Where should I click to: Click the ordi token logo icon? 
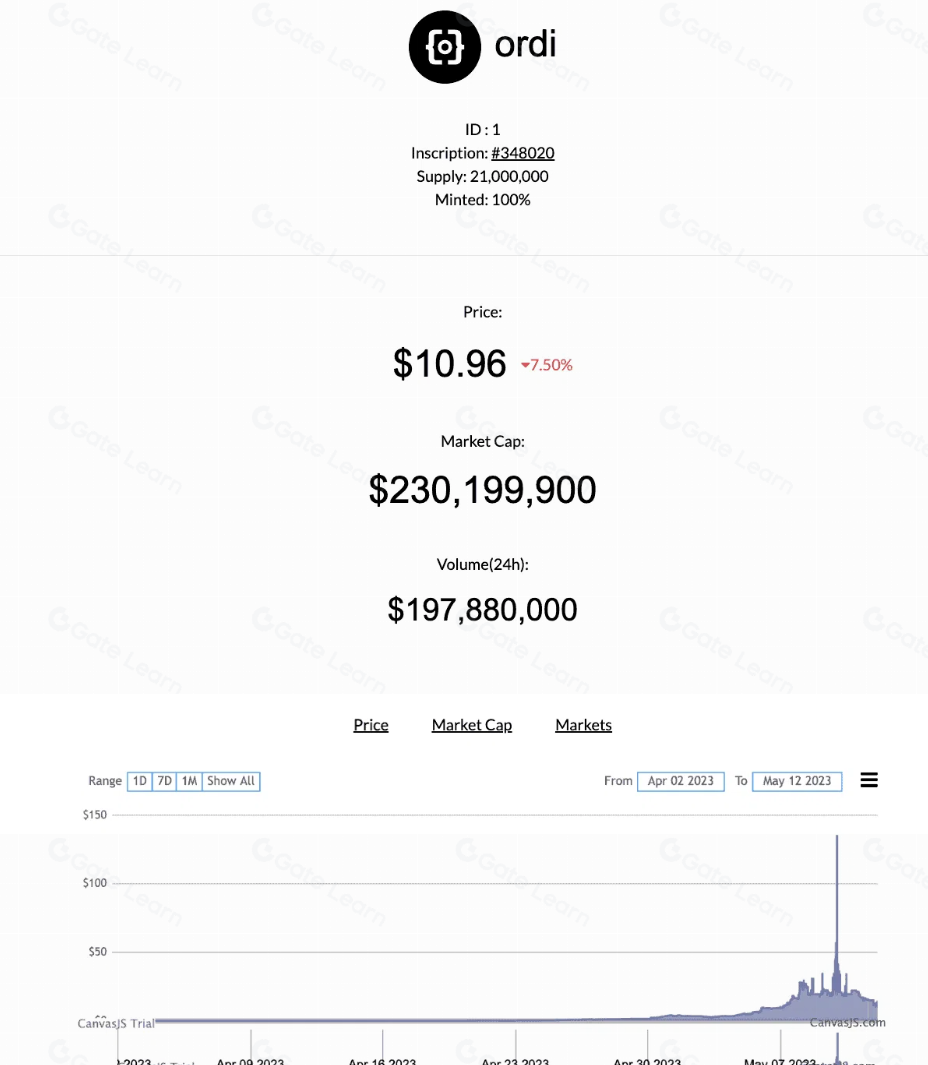(445, 47)
